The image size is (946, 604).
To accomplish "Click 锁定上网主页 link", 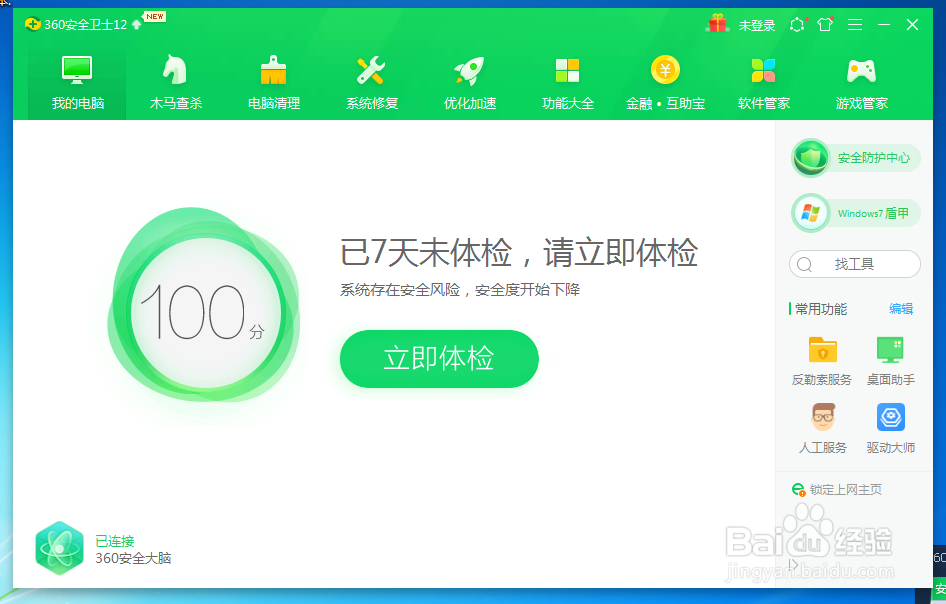I will point(846,489).
